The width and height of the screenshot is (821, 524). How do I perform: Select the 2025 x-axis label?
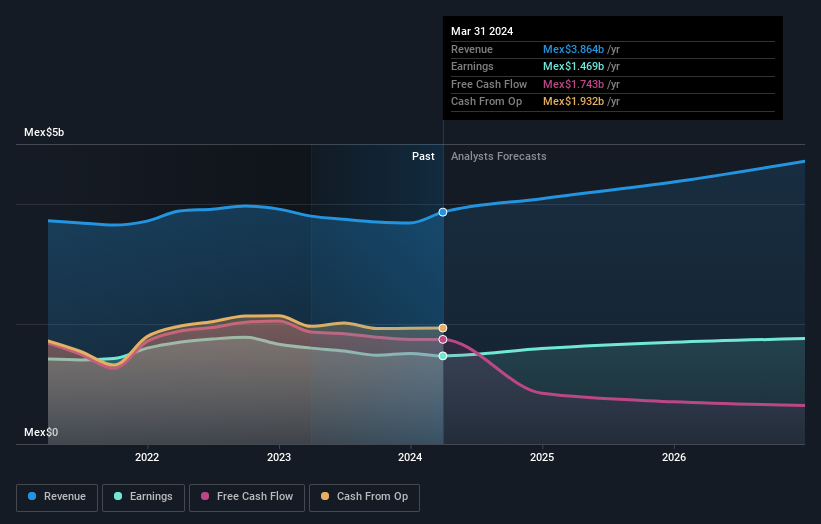[542, 457]
